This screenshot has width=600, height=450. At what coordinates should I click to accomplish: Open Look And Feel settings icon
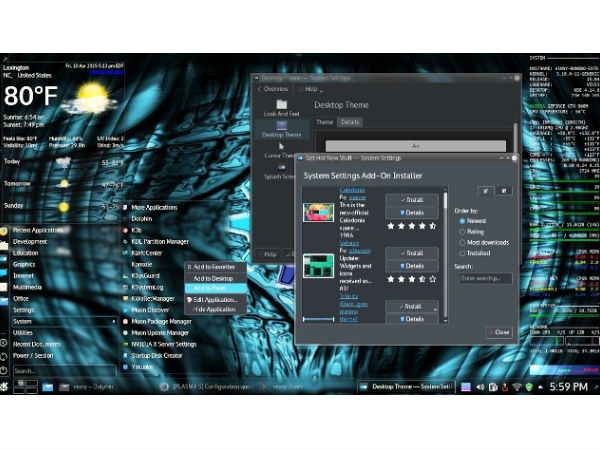(282, 105)
